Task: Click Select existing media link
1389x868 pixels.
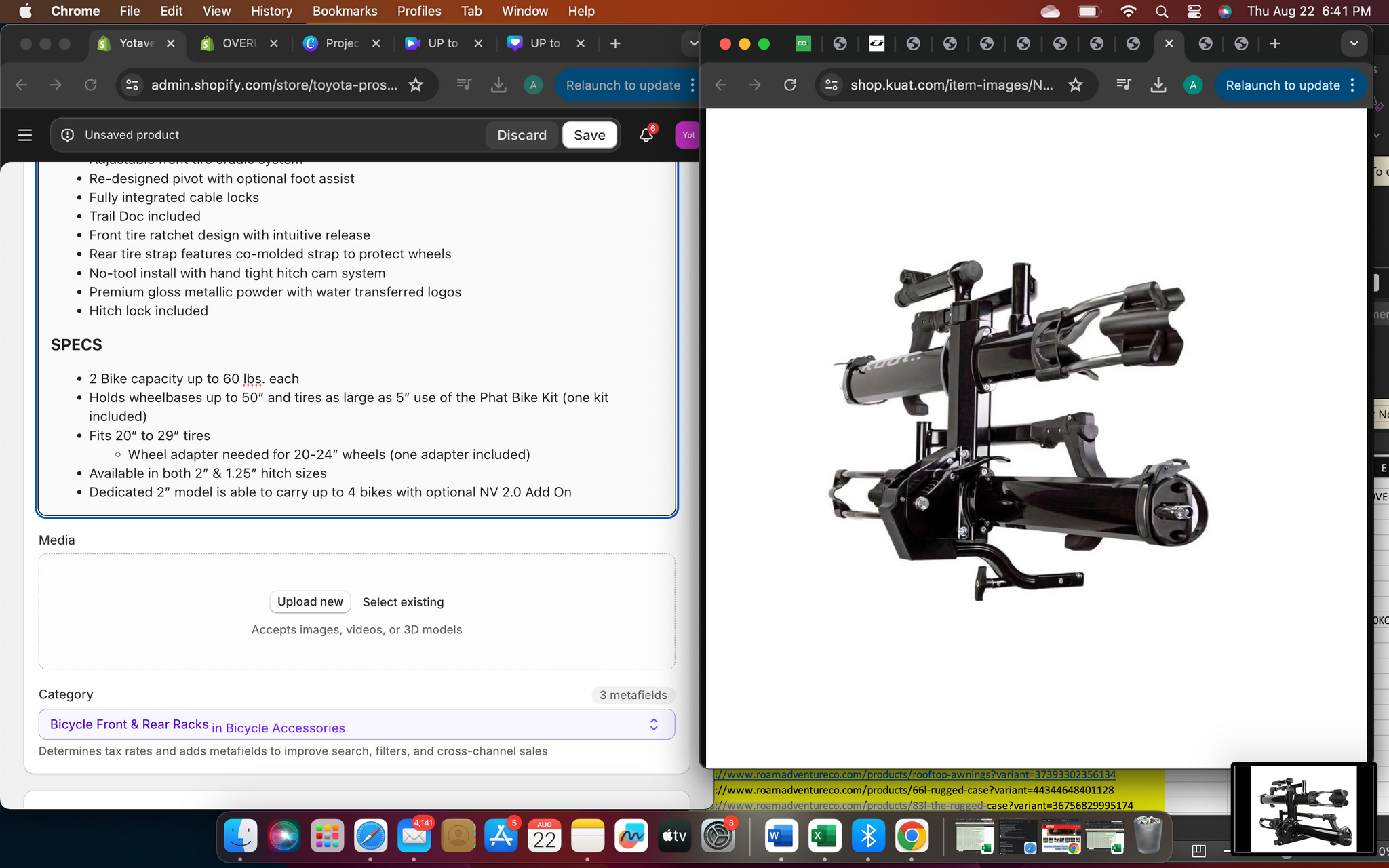Action: pos(403,602)
